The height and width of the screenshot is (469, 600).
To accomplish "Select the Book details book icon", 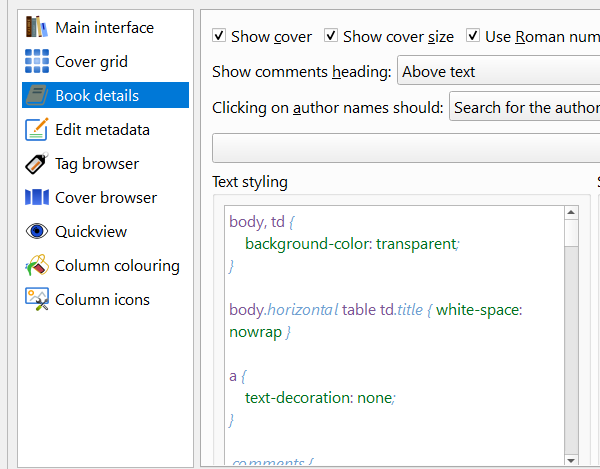I will coord(37,95).
